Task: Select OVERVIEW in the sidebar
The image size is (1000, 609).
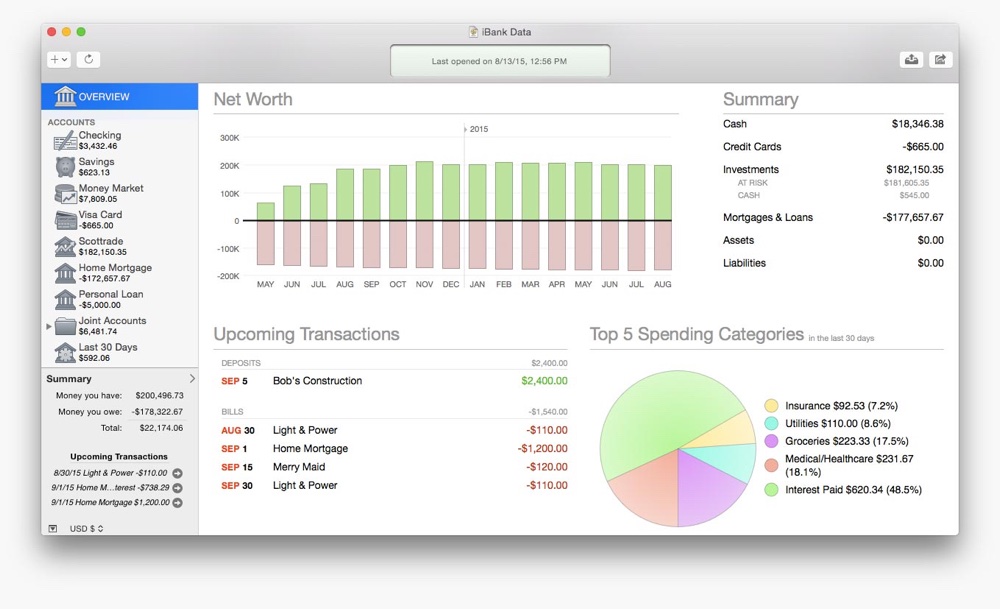Action: (x=119, y=97)
